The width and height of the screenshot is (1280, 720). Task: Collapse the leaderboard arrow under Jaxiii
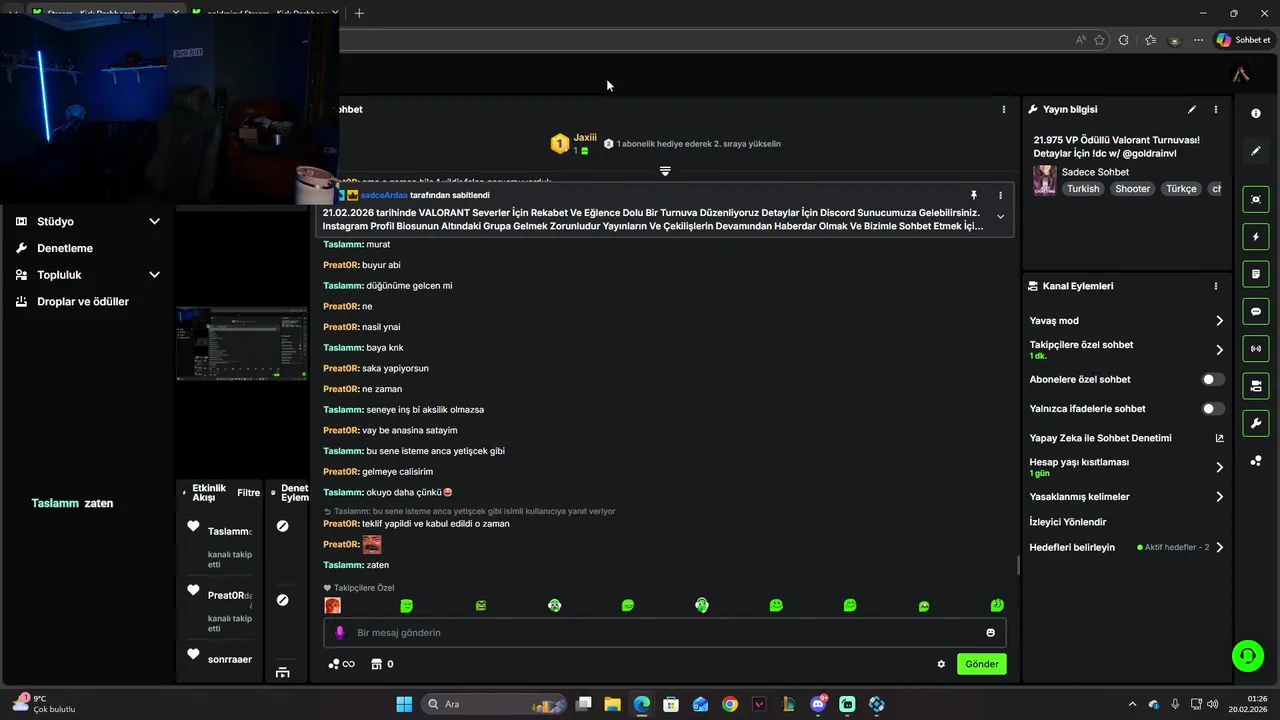pyautogui.click(x=665, y=172)
